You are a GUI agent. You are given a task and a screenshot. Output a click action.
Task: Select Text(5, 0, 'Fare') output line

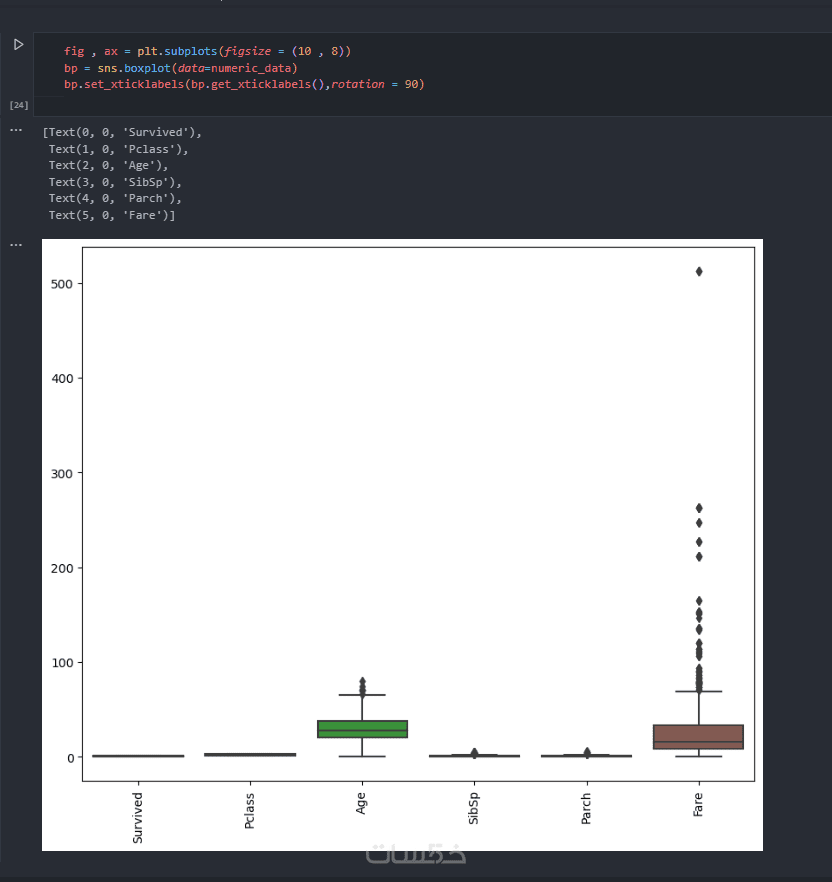tap(111, 215)
